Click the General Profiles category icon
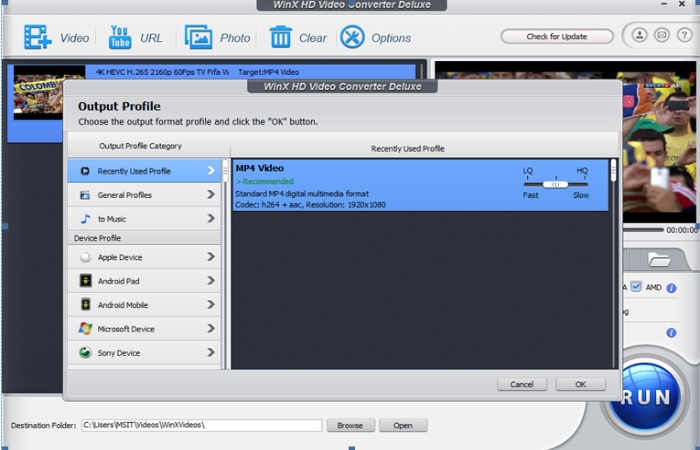 click(x=85, y=195)
